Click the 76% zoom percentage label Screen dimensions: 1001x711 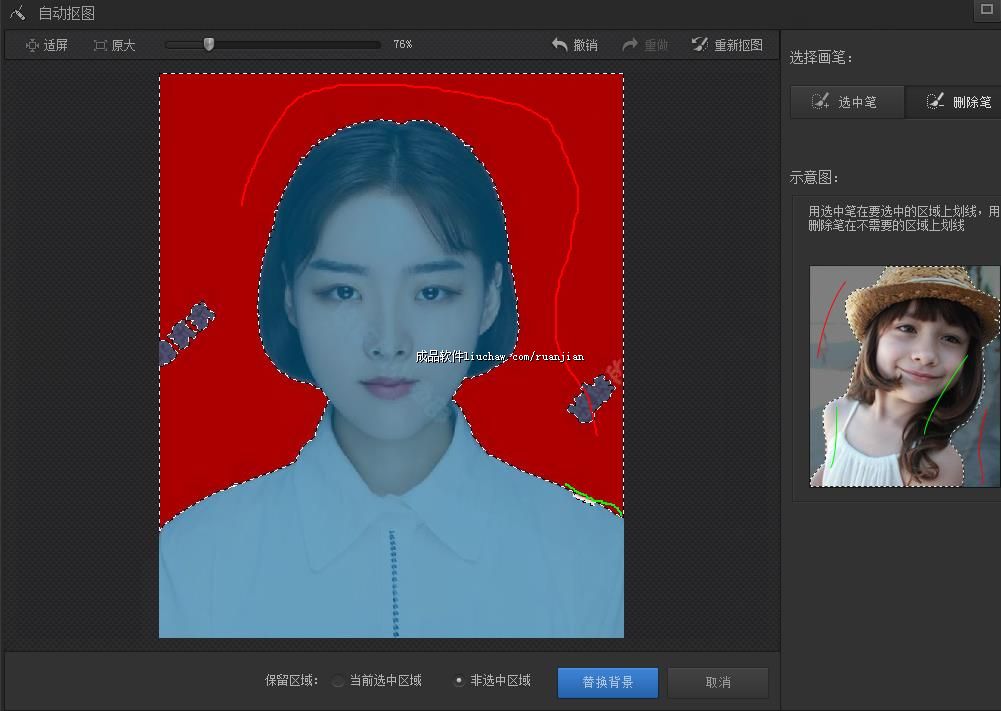point(403,45)
